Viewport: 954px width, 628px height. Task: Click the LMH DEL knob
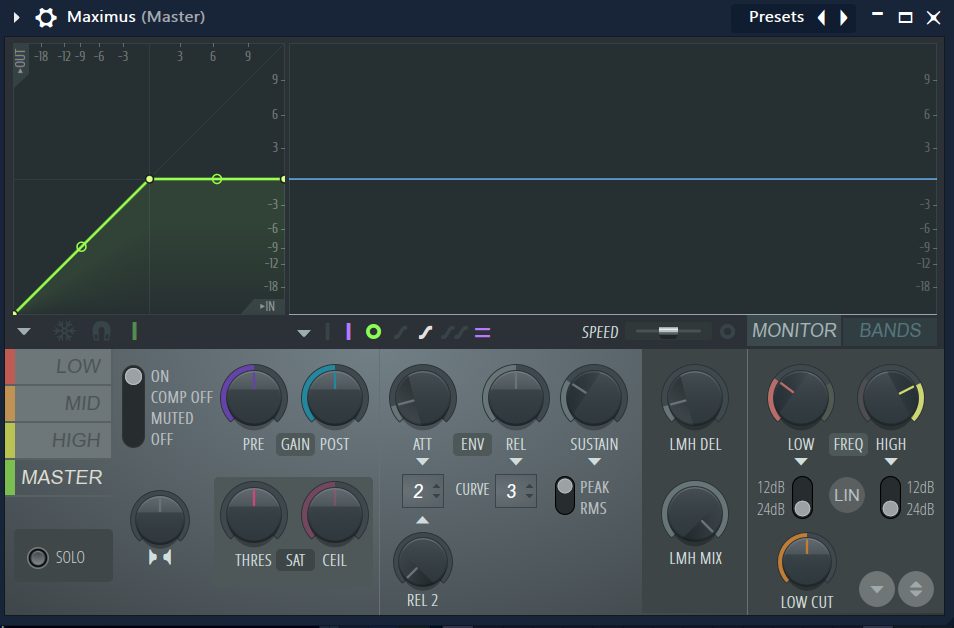click(x=695, y=397)
